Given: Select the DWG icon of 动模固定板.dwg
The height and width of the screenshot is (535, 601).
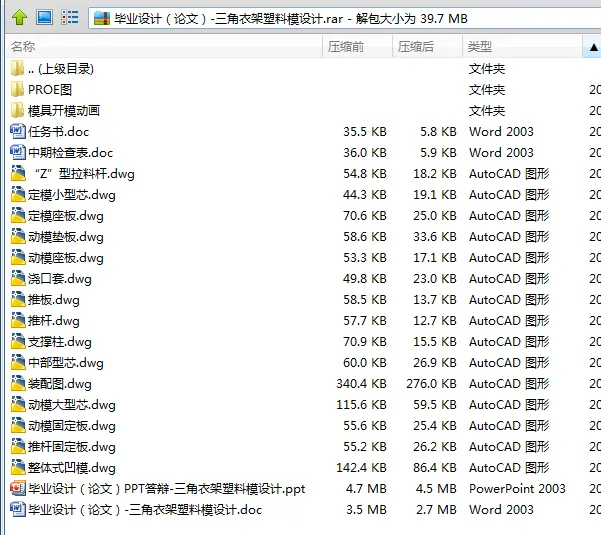Looking at the screenshot, I should pyautogui.click(x=18, y=425).
